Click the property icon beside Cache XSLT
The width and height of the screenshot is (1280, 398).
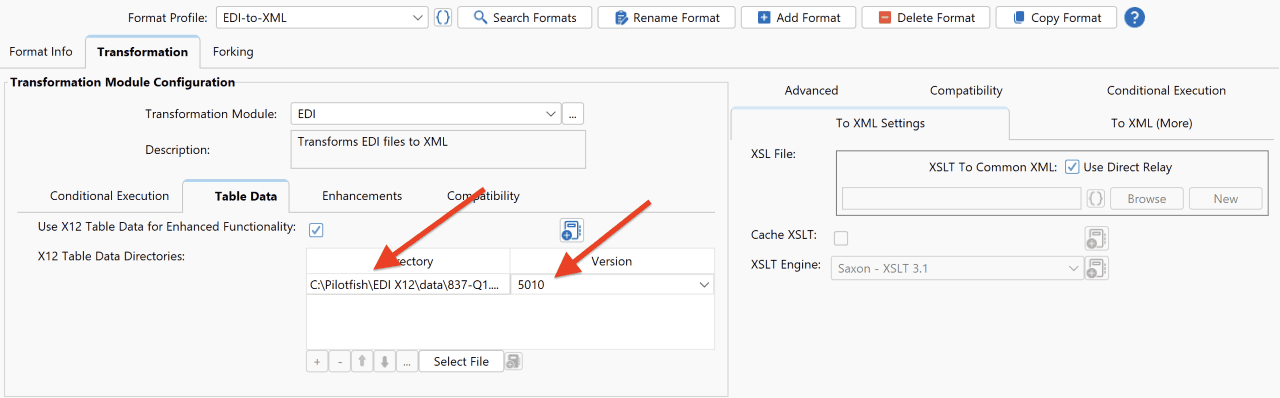pos(1097,238)
